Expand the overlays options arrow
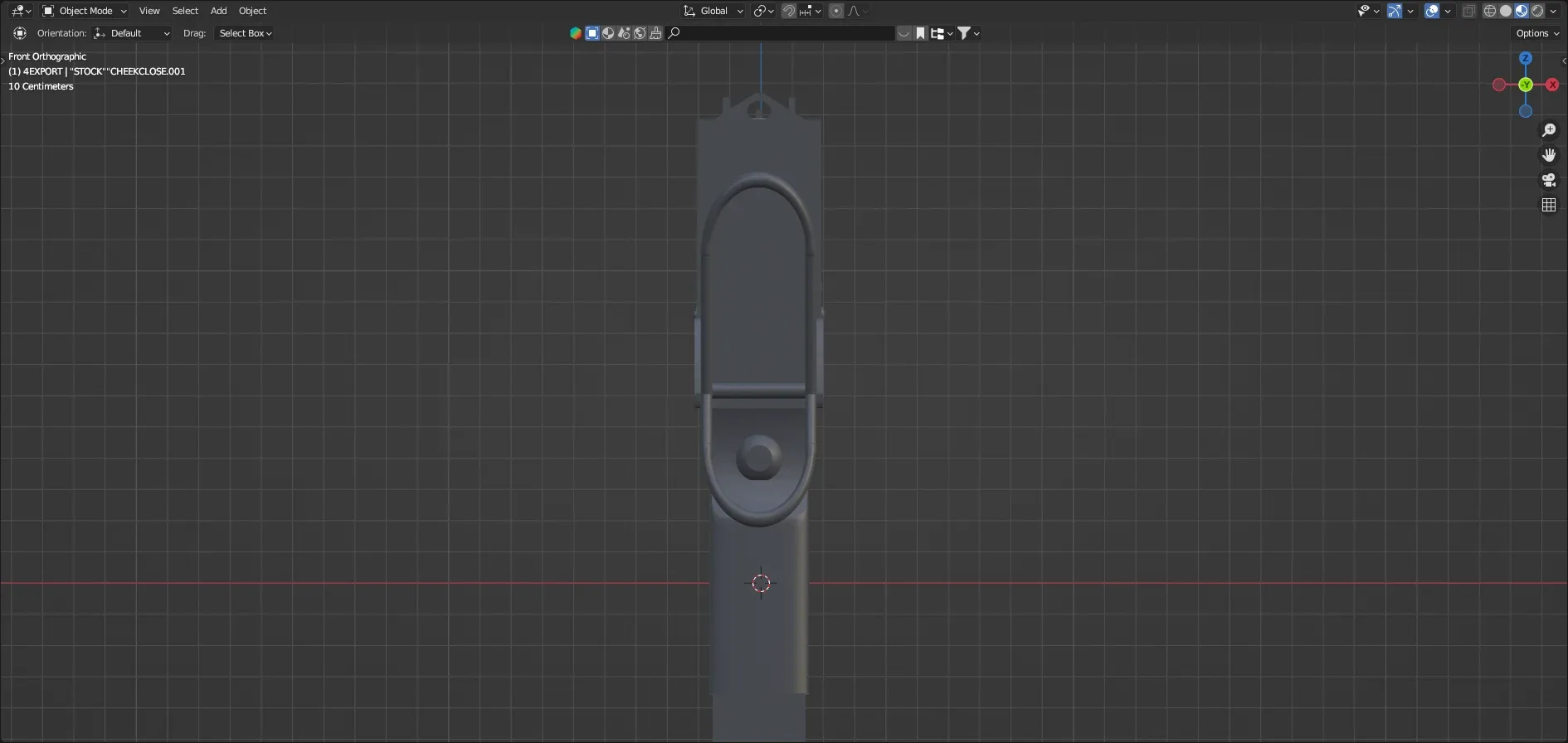 point(1448,11)
